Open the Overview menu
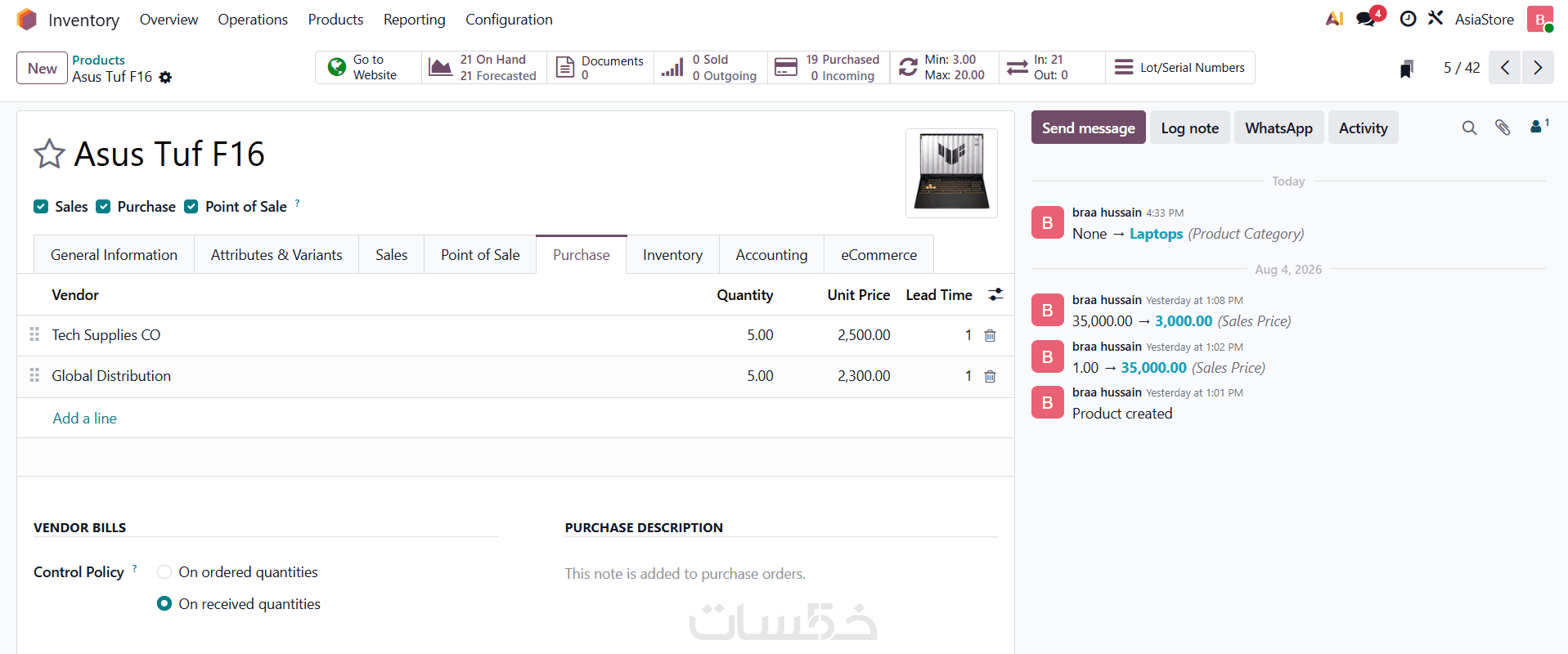 tap(168, 20)
